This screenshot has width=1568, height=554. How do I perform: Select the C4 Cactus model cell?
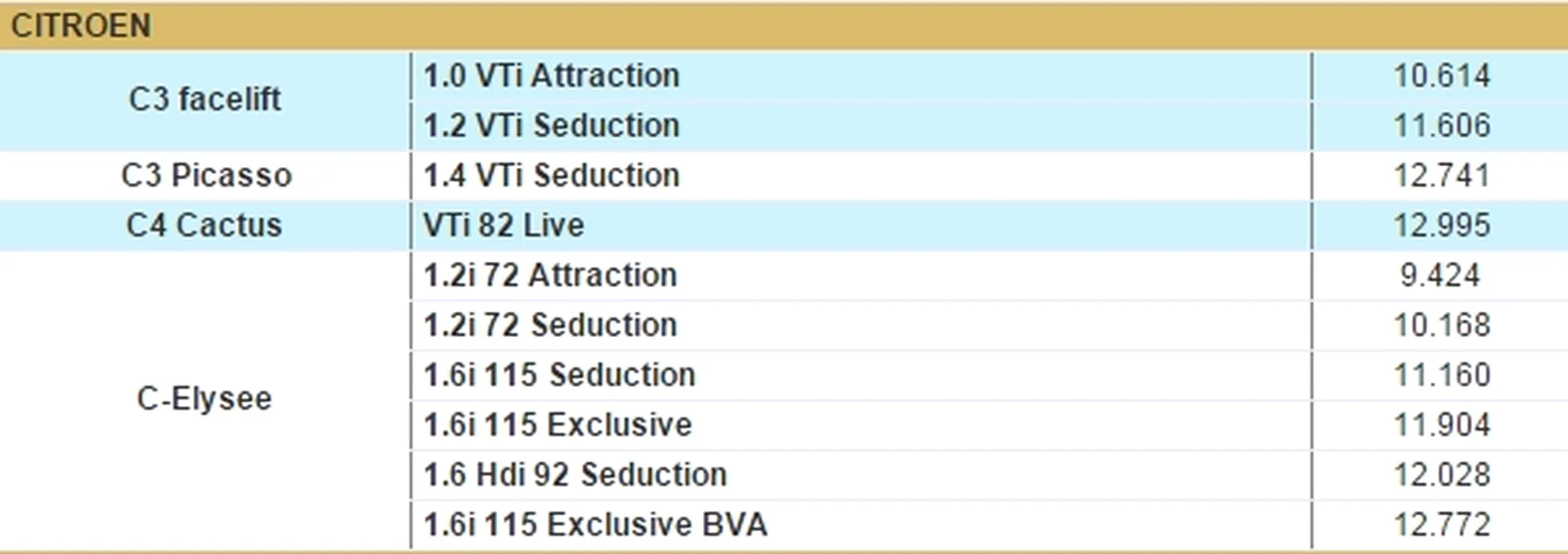[x=204, y=225]
